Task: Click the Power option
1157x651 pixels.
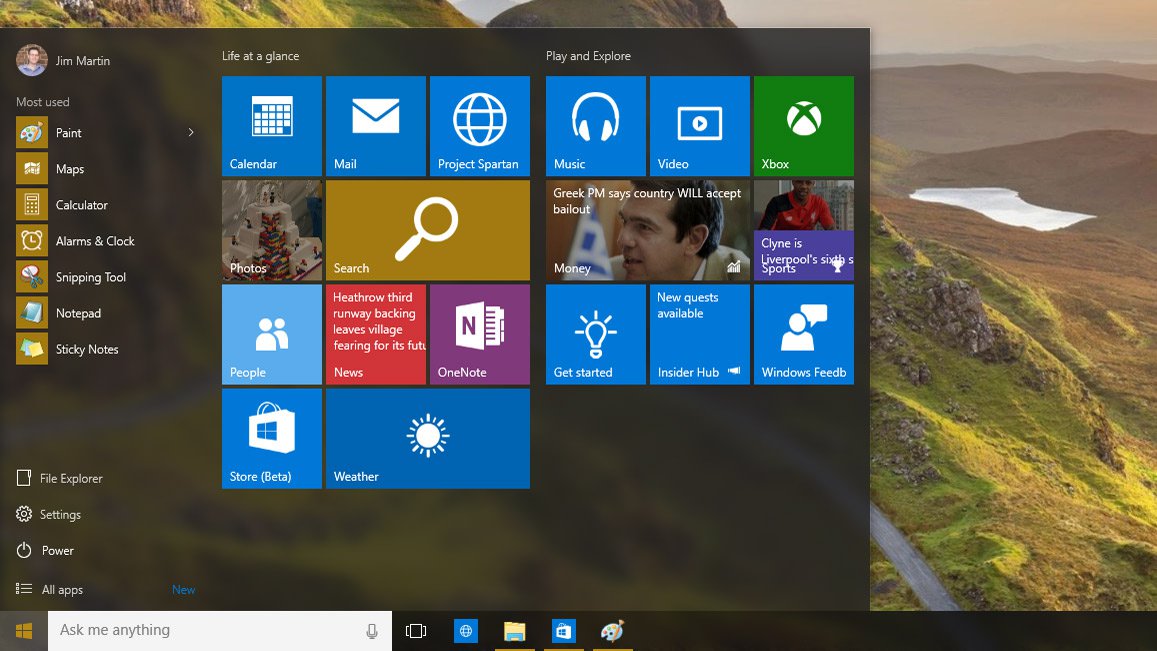Action: coord(45,551)
